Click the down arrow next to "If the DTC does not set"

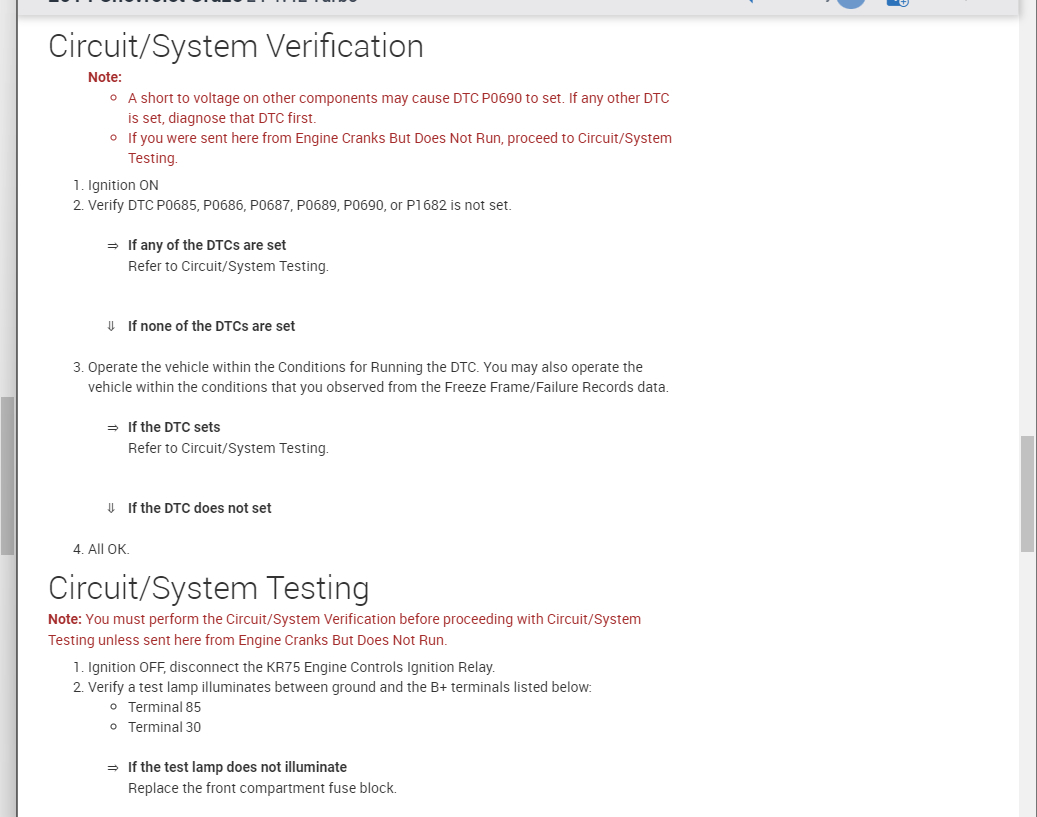(112, 508)
